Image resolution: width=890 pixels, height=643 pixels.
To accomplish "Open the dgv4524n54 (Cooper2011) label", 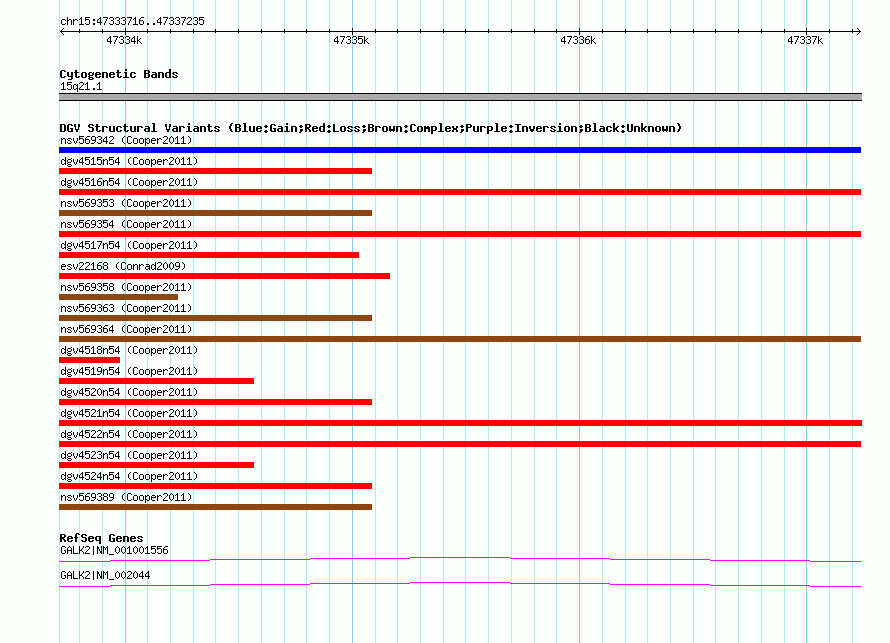I will click(129, 476).
